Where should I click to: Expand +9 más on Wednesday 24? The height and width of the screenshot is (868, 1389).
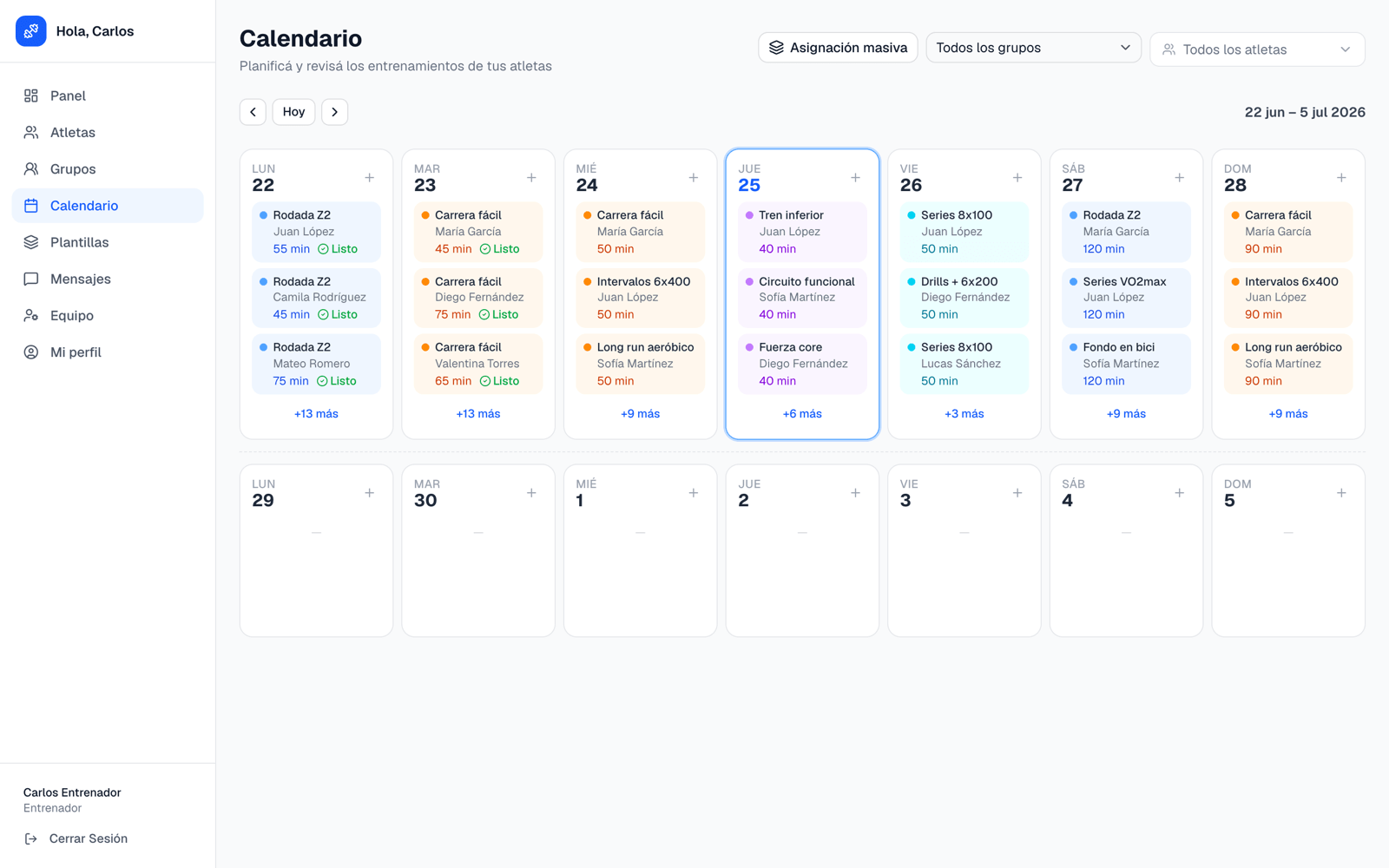click(640, 414)
